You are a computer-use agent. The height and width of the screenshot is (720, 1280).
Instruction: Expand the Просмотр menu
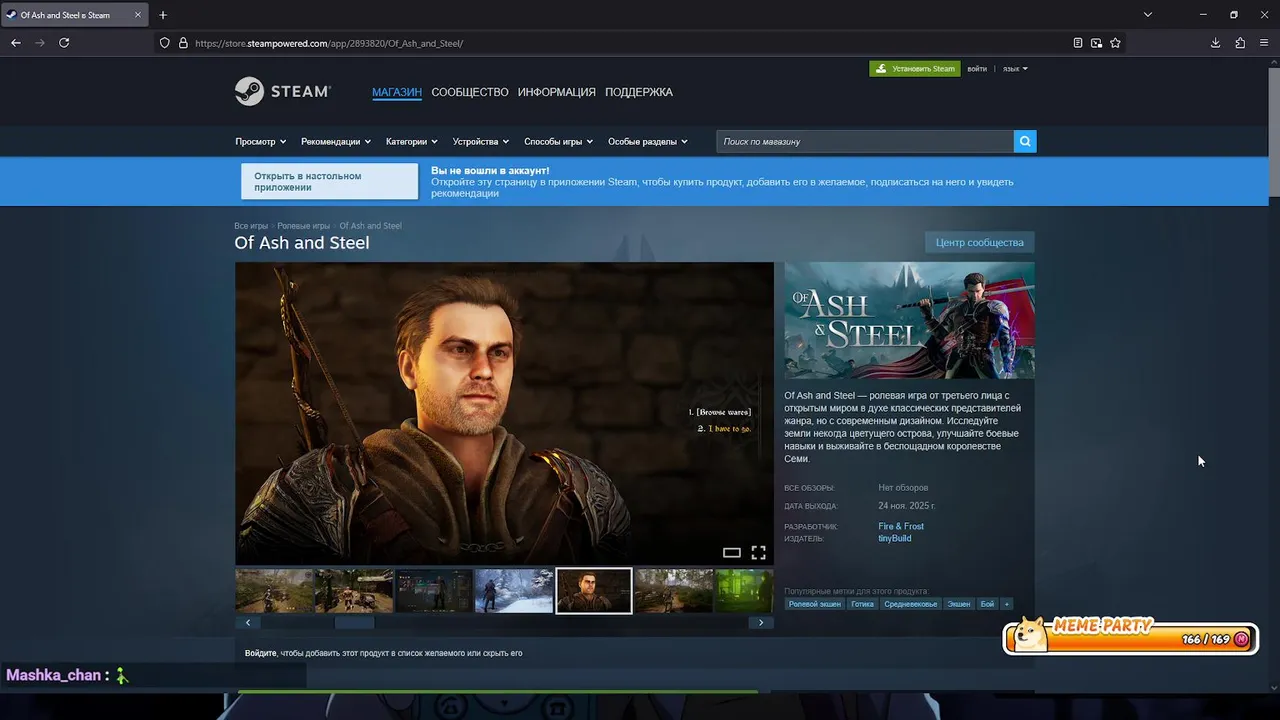tap(261, 142)
